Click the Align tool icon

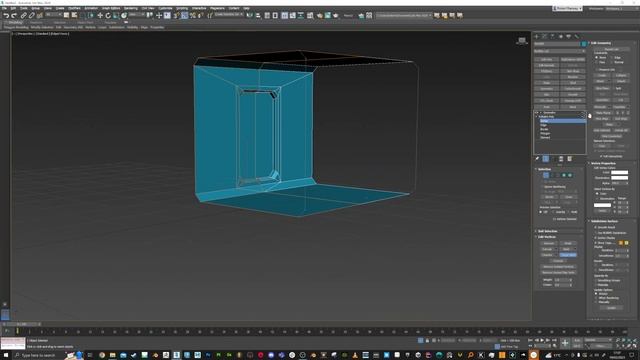coord(258,16)
